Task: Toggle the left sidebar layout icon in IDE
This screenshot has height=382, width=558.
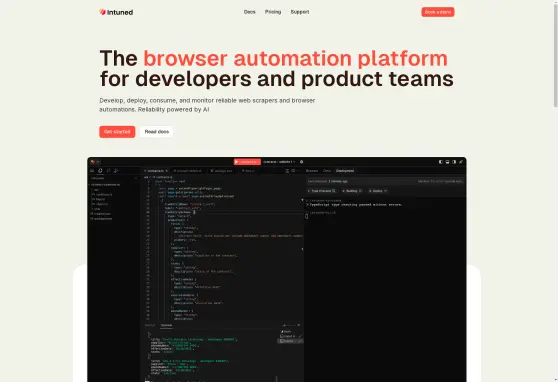Action: (x=441, y=162)
